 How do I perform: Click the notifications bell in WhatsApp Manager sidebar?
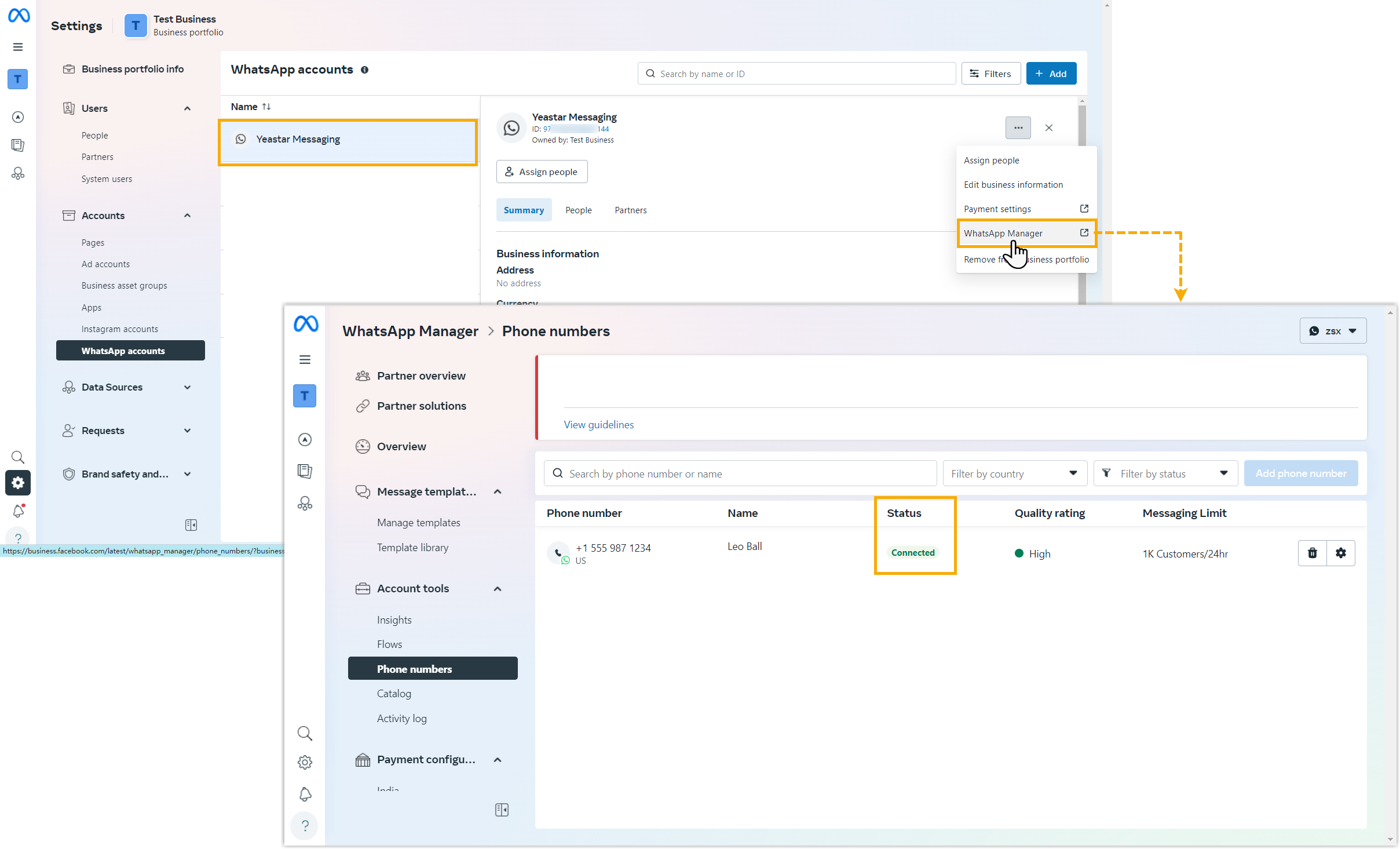click(305, 794)
